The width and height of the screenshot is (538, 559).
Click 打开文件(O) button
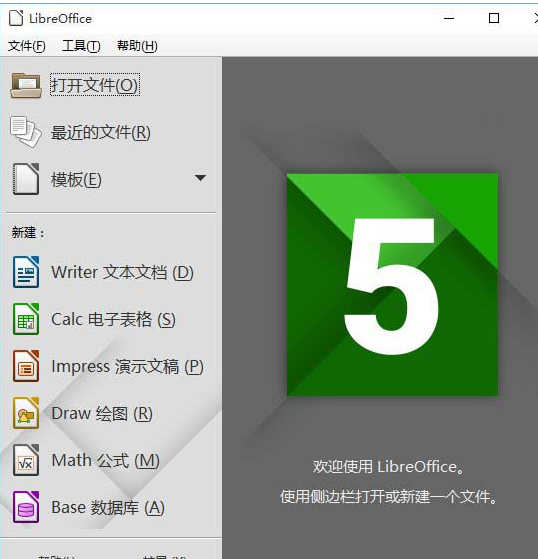(x=95, y=85)
